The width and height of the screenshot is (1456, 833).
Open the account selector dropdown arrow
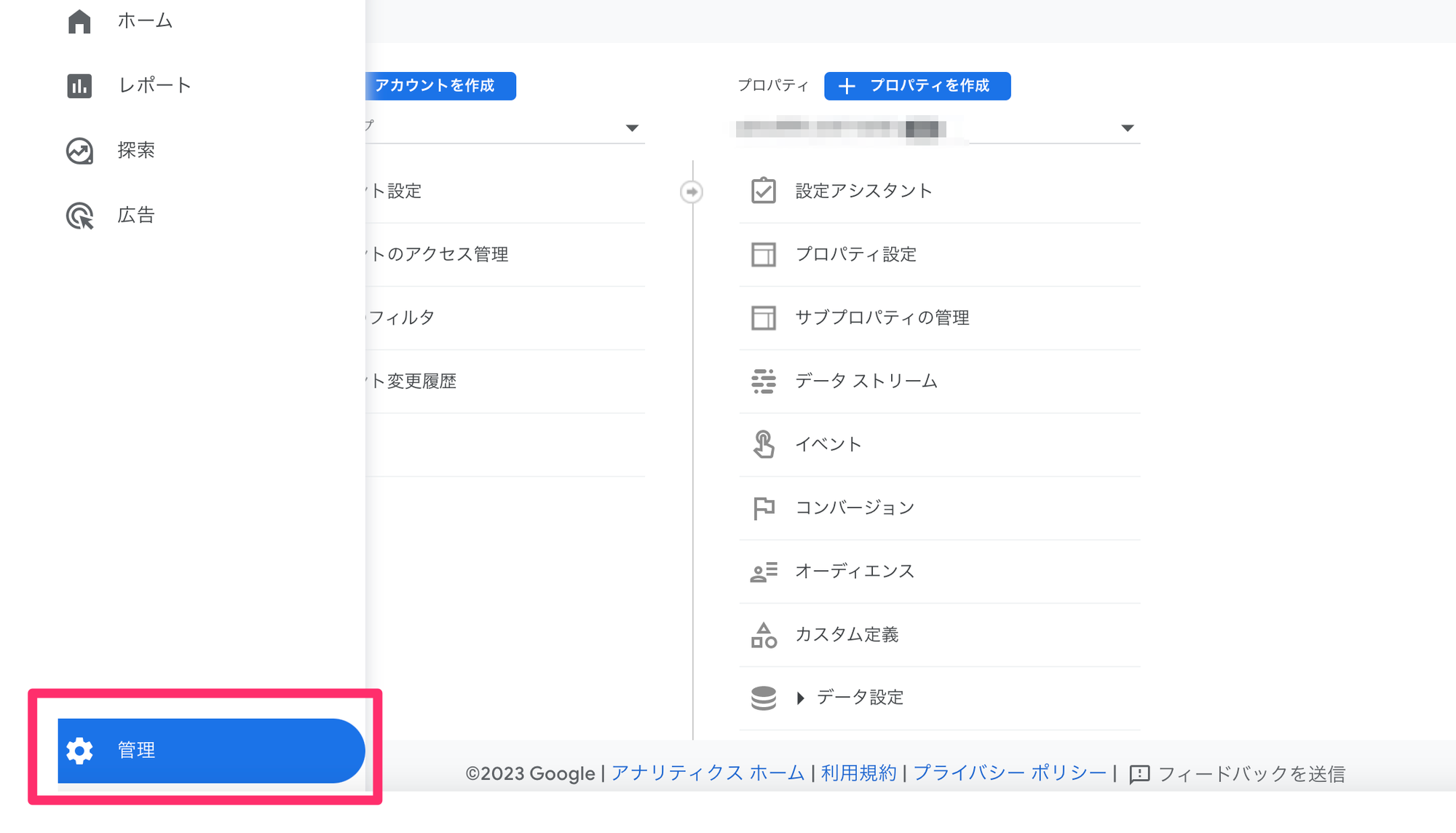(x=632, y=128)
